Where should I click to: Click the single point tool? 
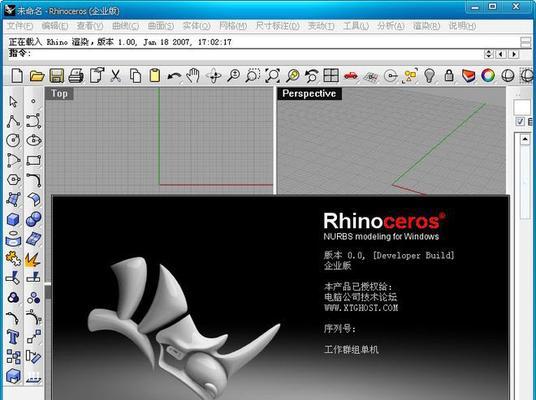click(x=33, y=101)
